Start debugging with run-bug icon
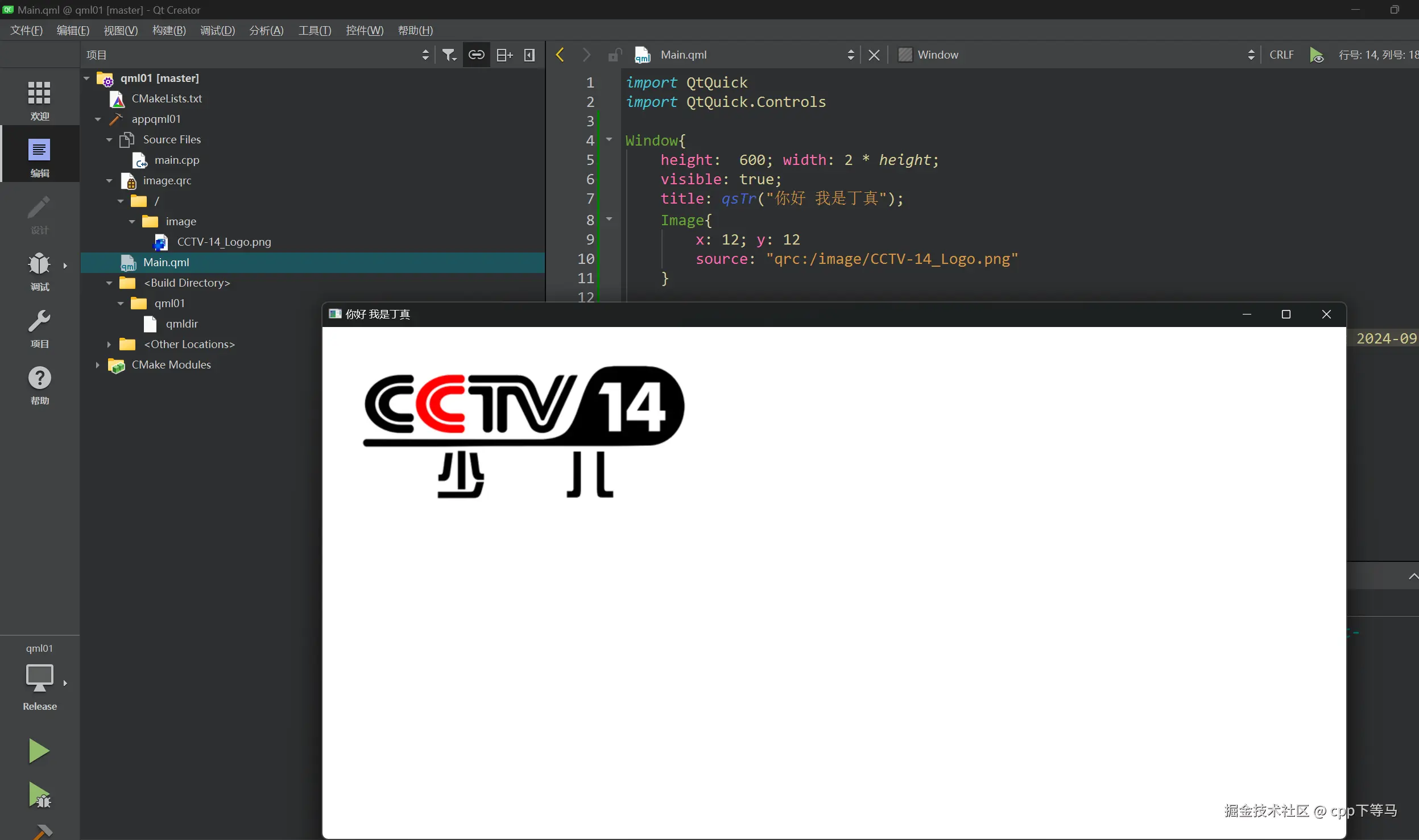The image size is (1419, 840). [39, 795]
